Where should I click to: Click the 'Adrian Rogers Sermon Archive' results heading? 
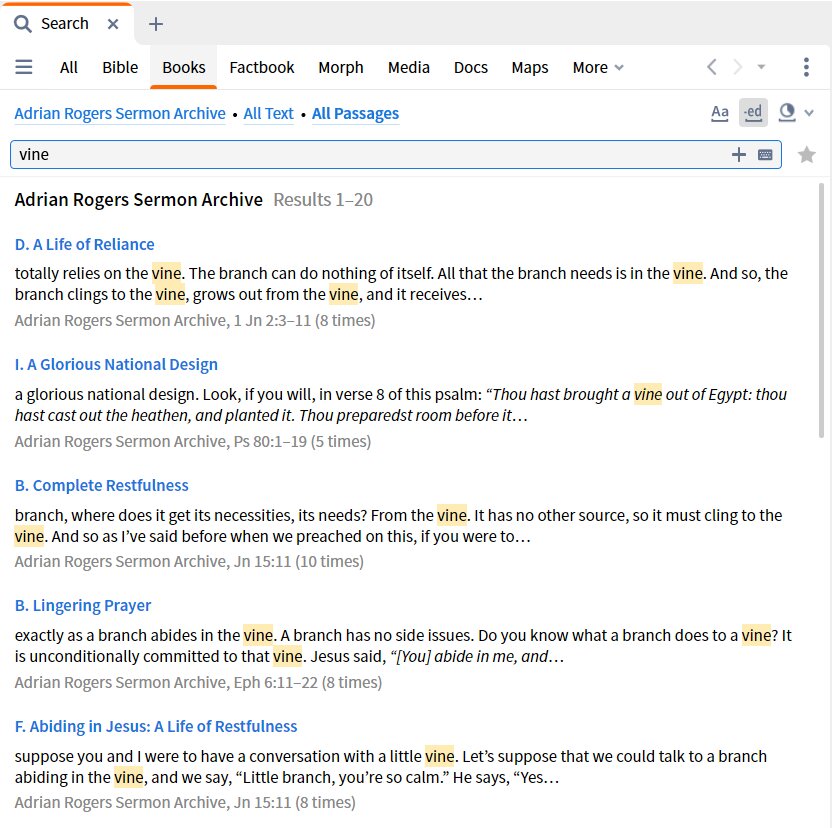[138, 200]
